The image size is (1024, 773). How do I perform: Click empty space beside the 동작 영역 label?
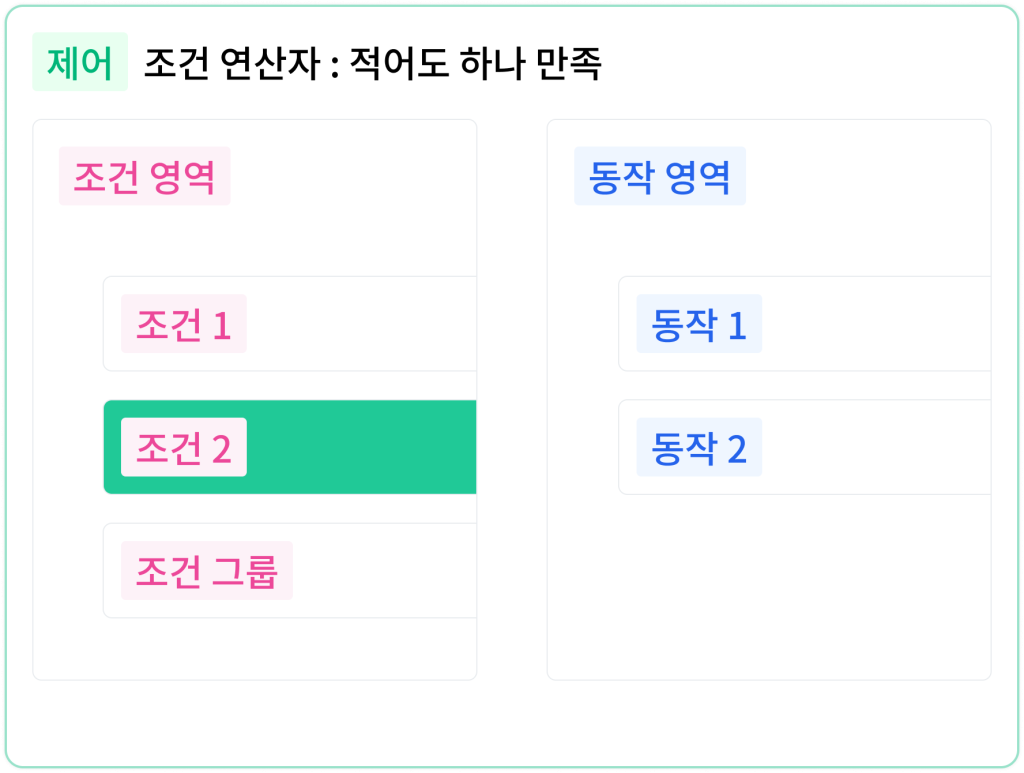pos(867,176)
